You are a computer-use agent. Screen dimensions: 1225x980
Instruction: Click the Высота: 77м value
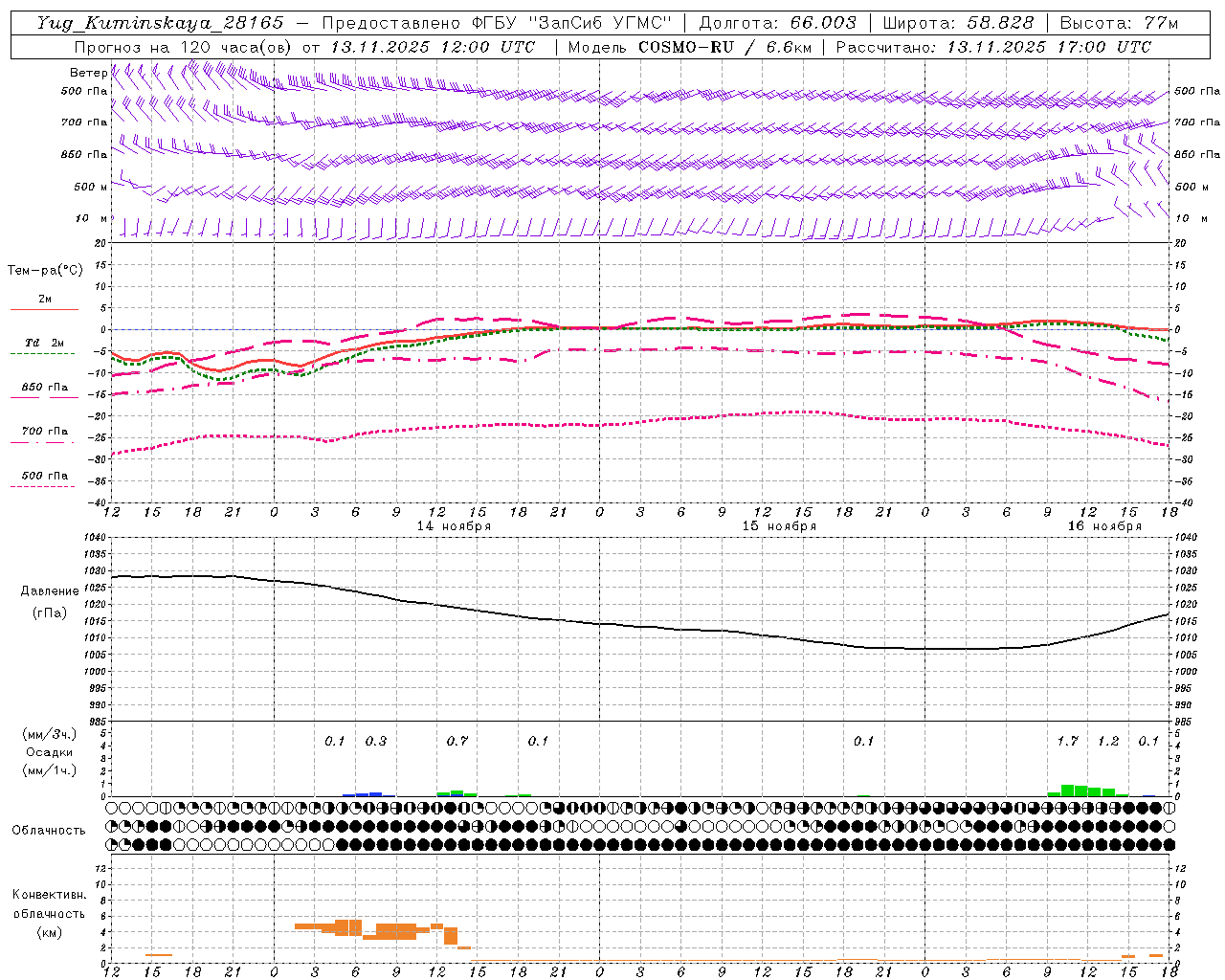click(1119, 23)
